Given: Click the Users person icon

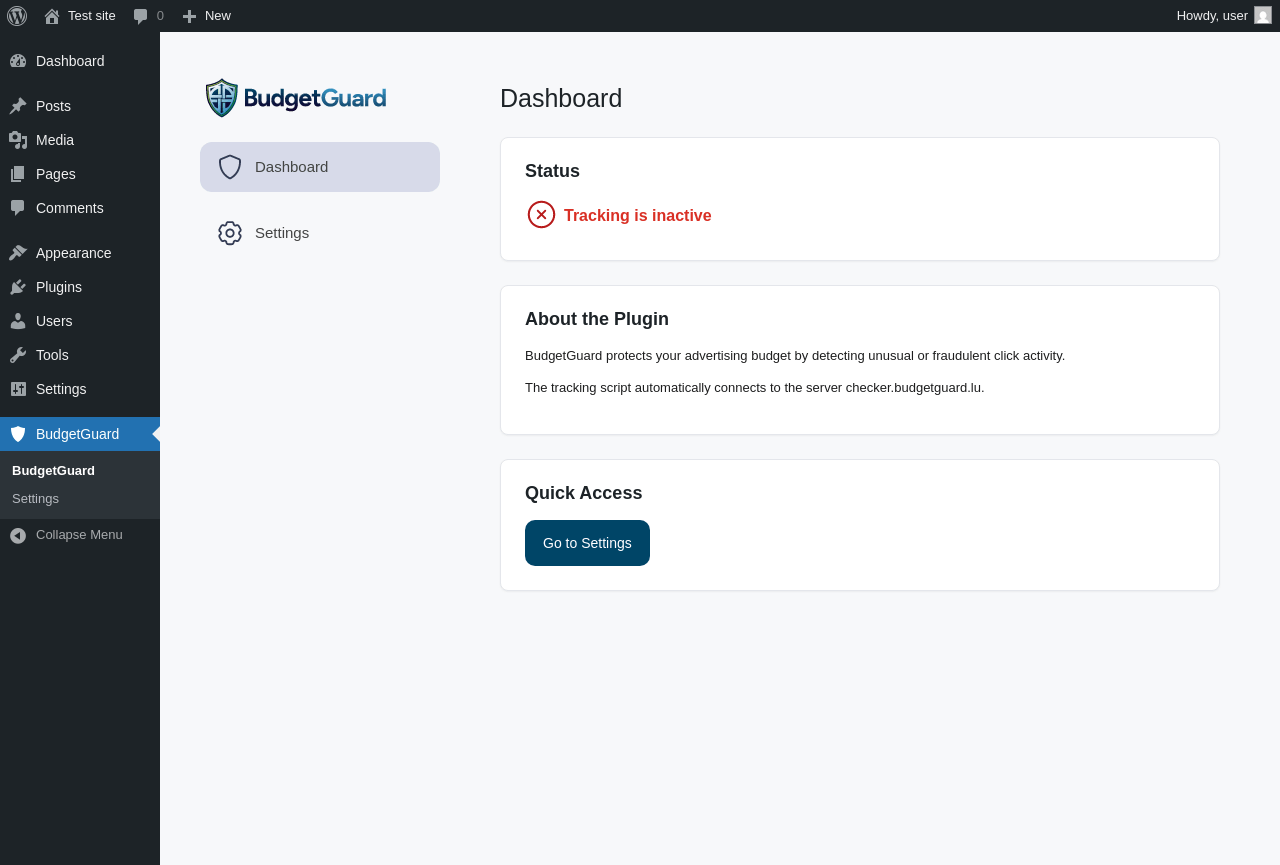Looking at the screenshot, I should tap(18, 321).
